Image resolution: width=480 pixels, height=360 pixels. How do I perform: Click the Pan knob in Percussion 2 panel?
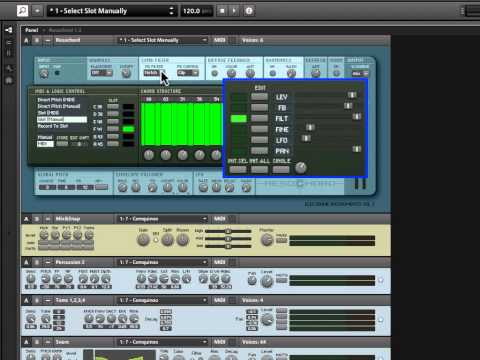tap(252, 281)
